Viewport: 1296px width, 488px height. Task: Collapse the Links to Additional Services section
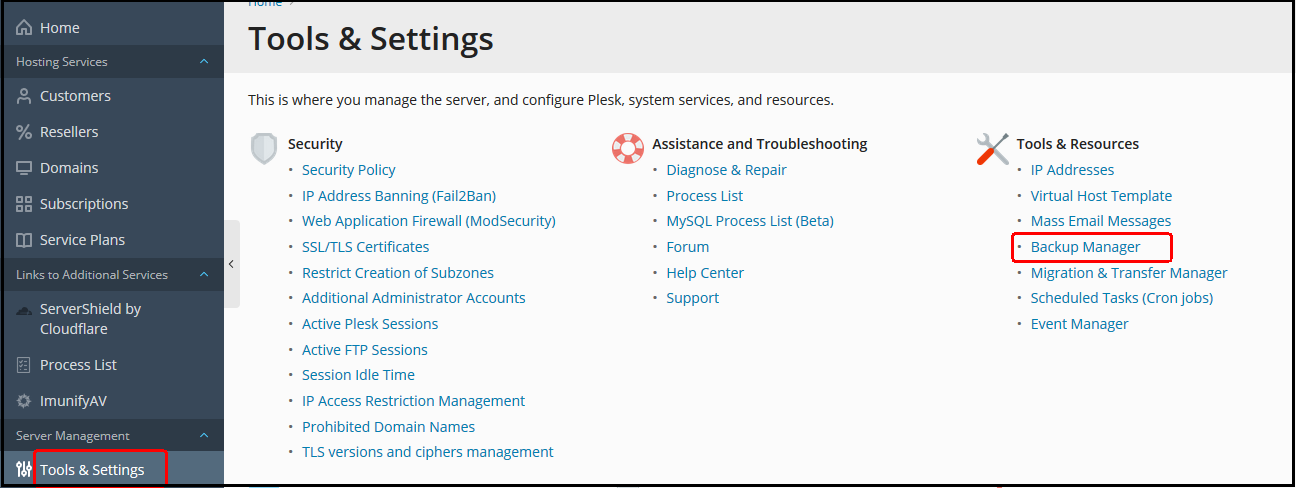[x=204, y=275]
